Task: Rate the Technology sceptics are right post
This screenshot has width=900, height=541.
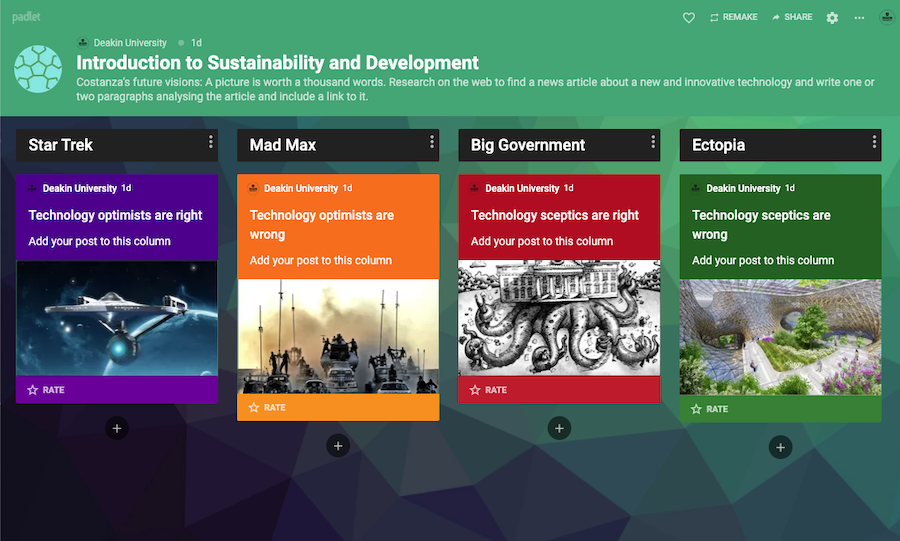Action: click(488, 390)
